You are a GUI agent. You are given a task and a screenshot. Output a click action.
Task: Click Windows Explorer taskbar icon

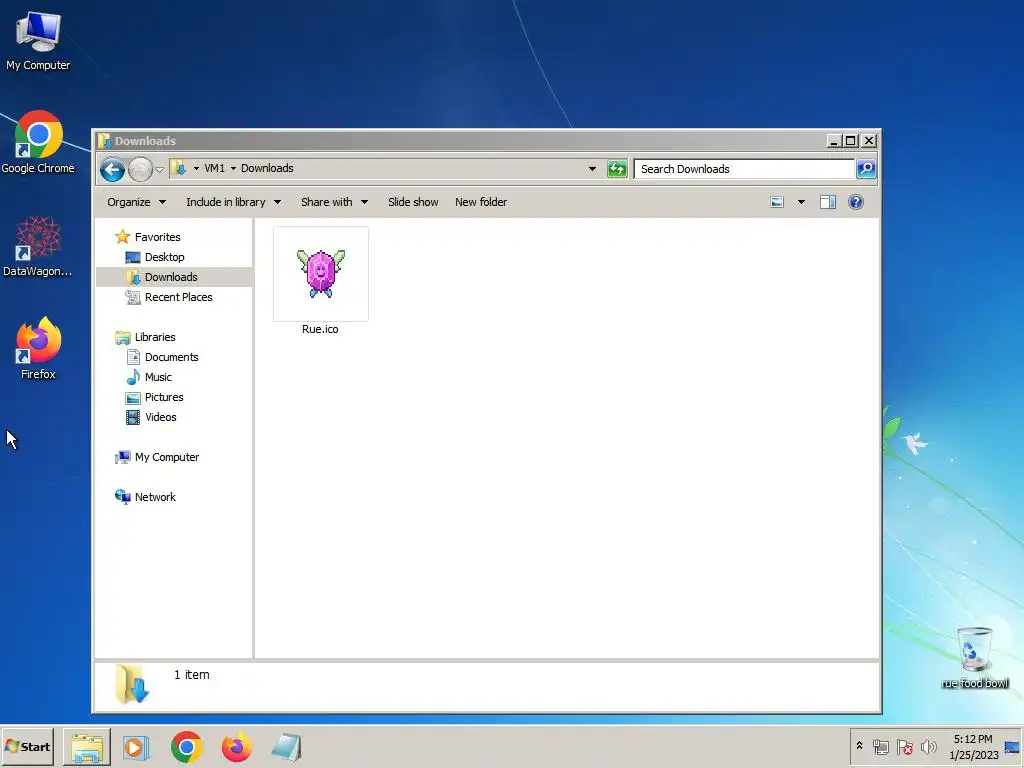(x=87, y=748)
